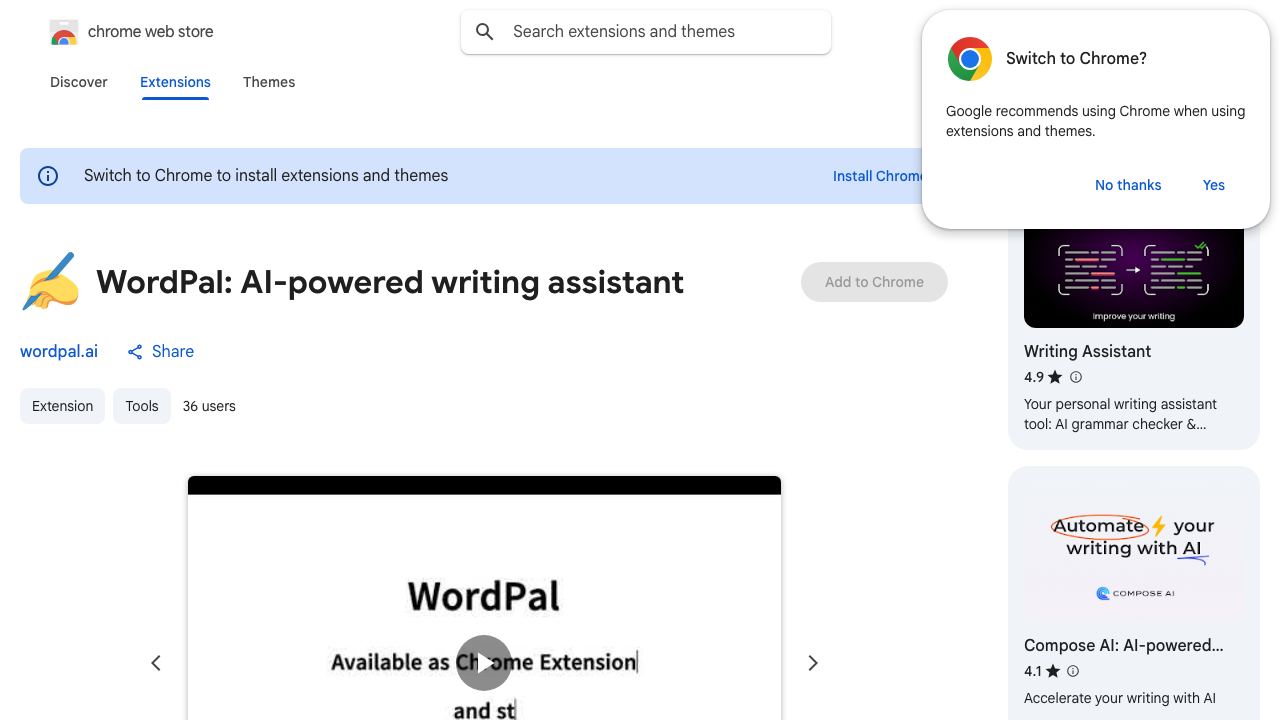Click the WordPal extension title heading
Screen dimensions: 1280x720
[390, 282]
